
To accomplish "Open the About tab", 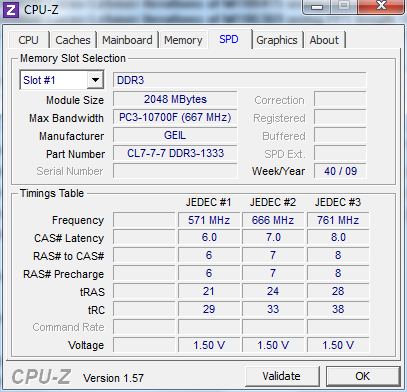I will (x=324, y=40).
